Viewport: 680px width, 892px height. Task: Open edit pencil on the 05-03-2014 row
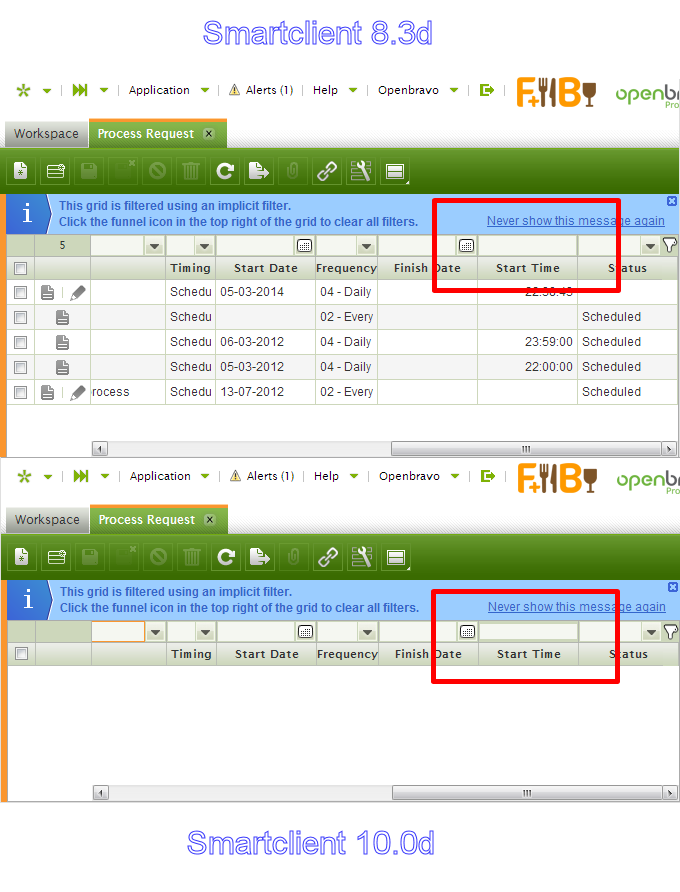[x=78, y=292]
